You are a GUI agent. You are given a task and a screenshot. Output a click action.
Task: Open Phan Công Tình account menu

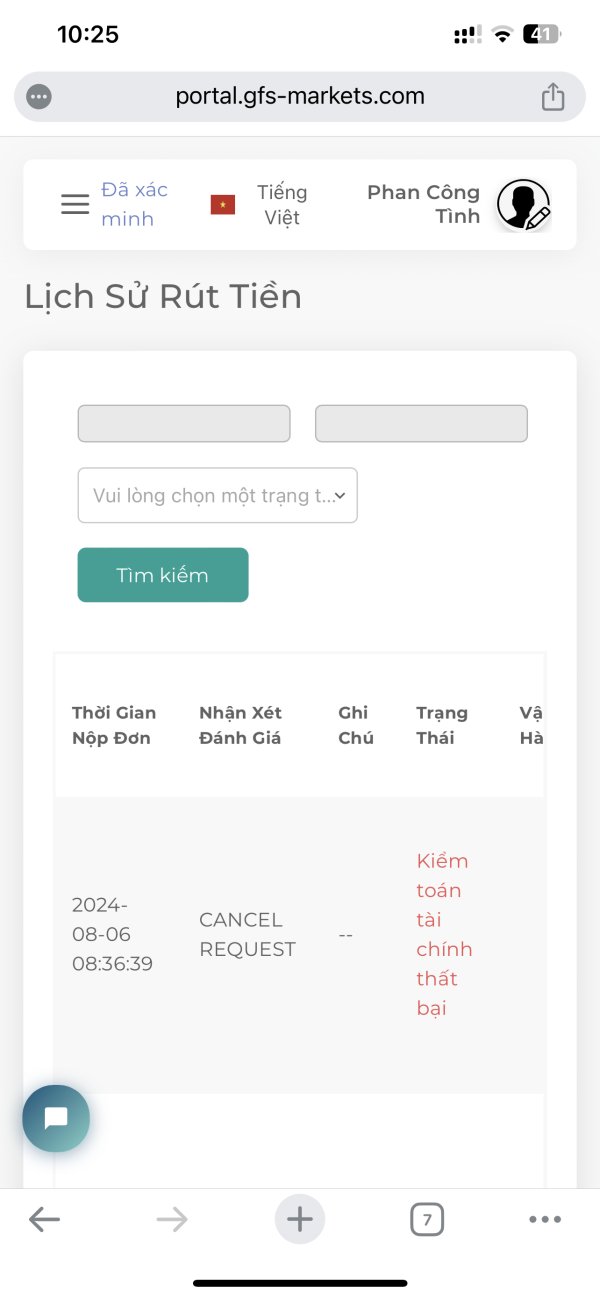point(423,204)
